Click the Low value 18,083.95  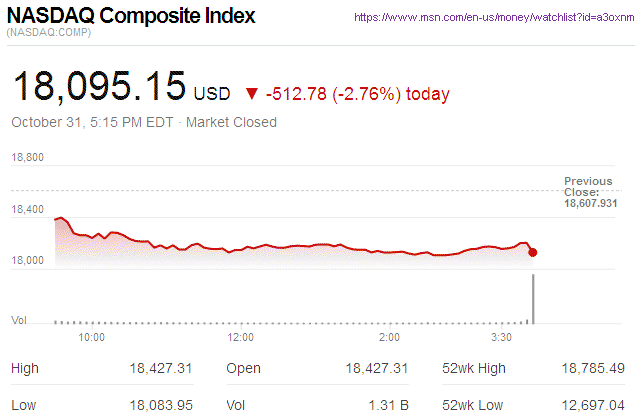click(161, 403)
